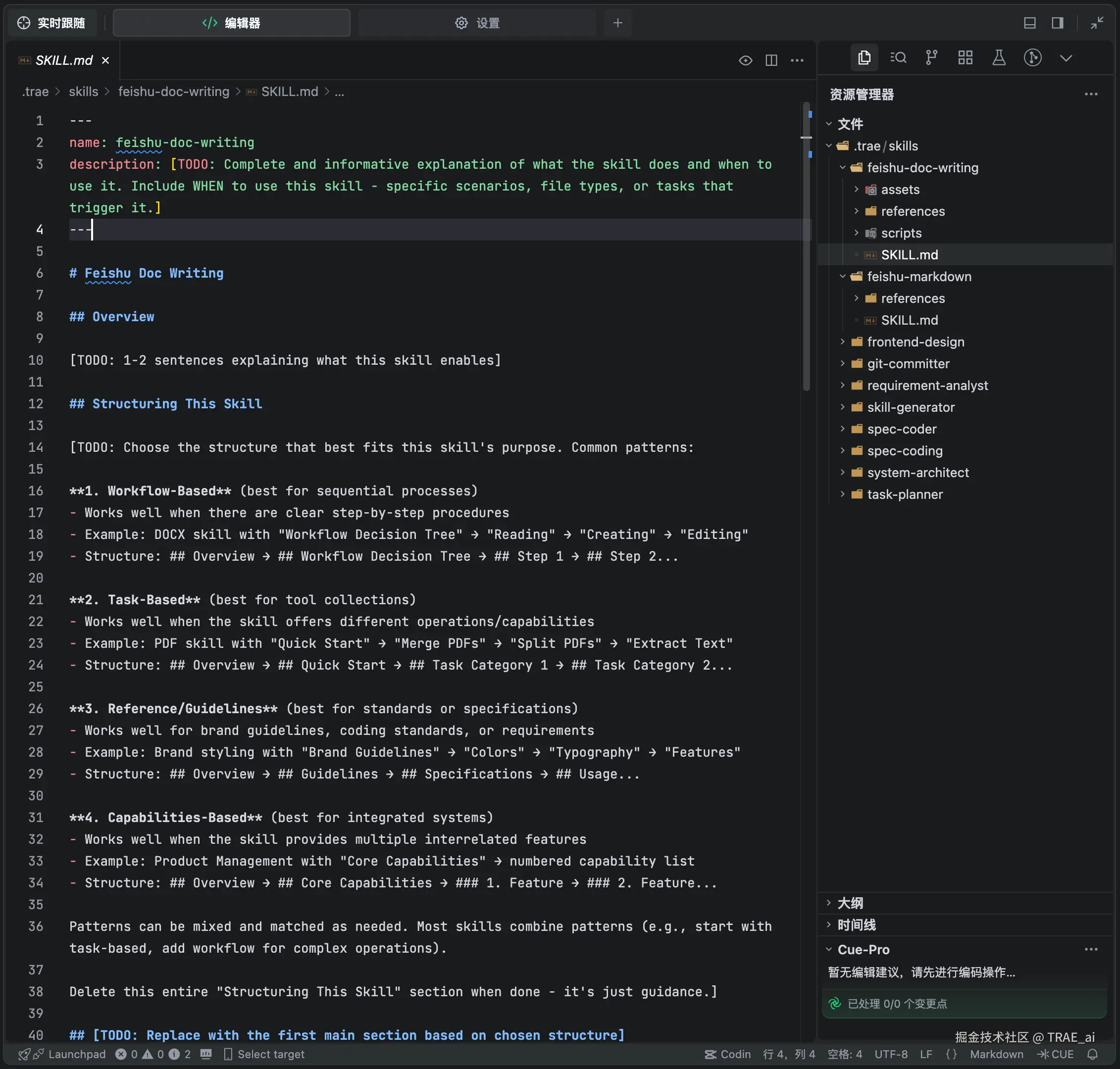The height and width of the screenshot is (1069, 1120).
Task: Click the notification bell icon
Action: click(1092, 1054)
